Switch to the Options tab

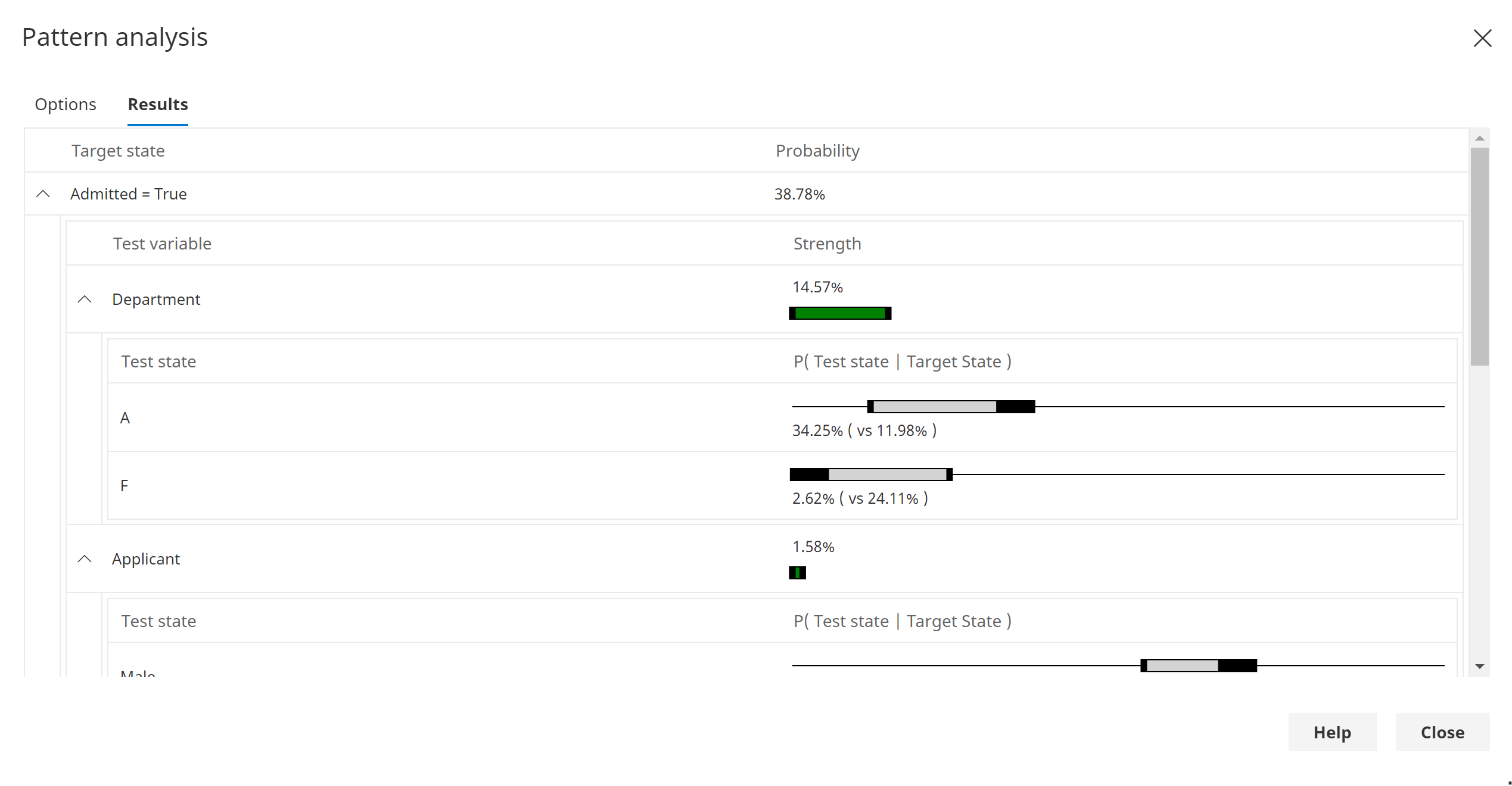point(66,104)
